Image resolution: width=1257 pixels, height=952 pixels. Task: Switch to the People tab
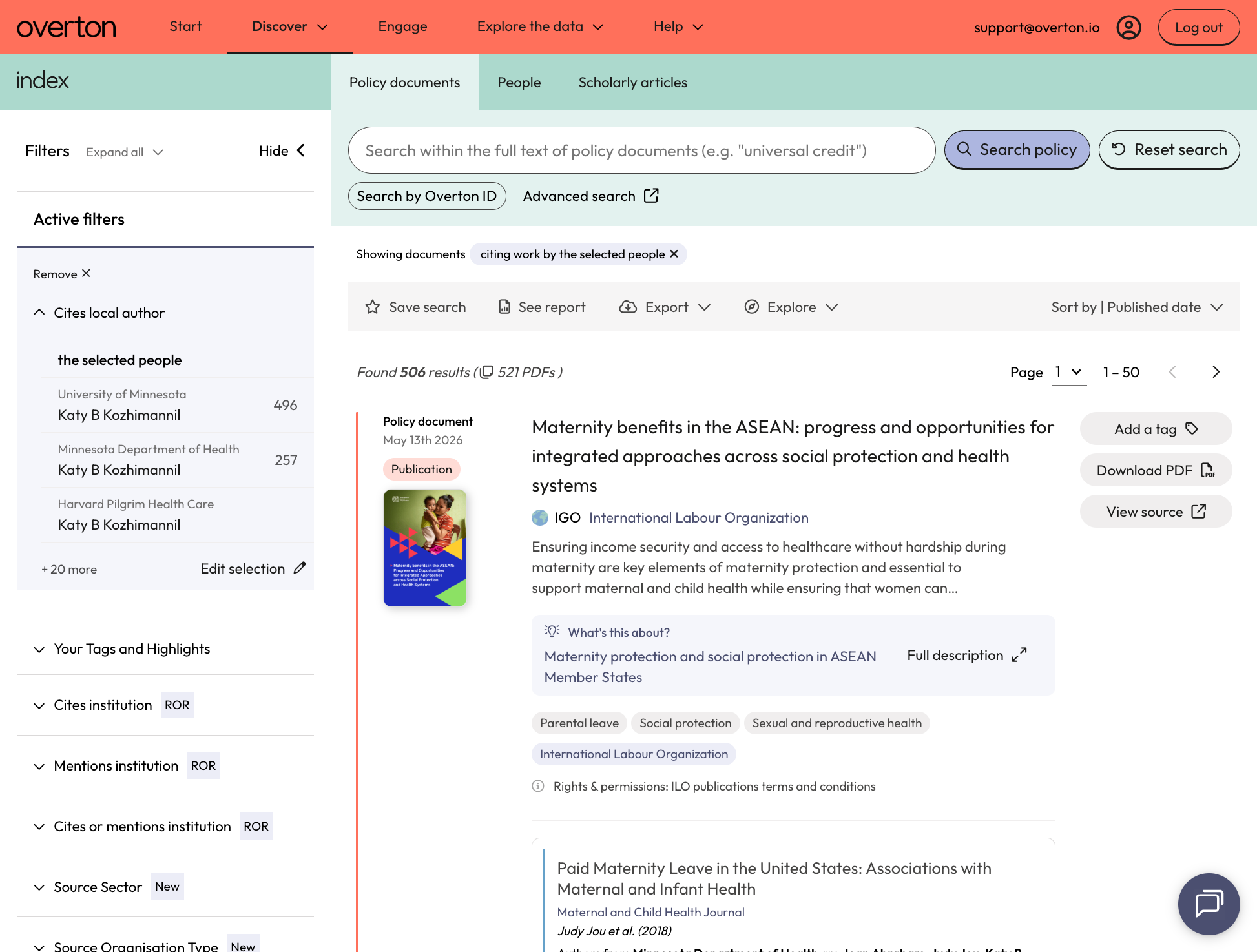click(x=519, y=82)
